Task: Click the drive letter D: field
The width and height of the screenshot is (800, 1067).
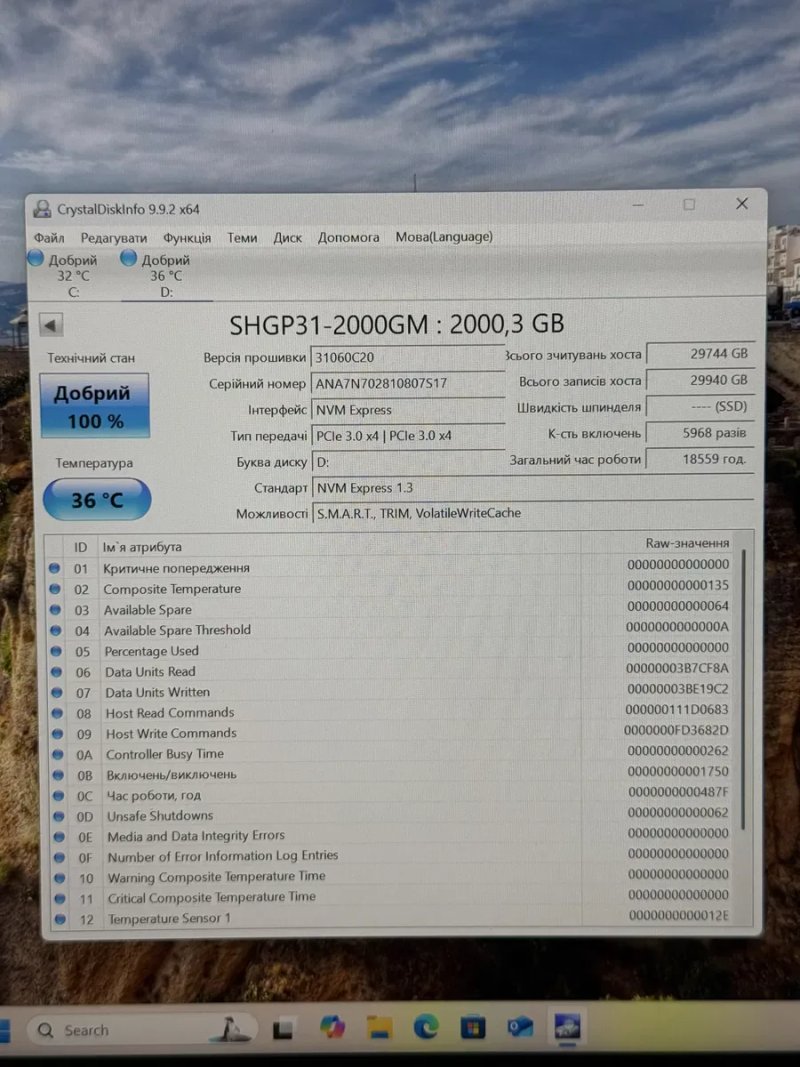Action: pos(407,462)
